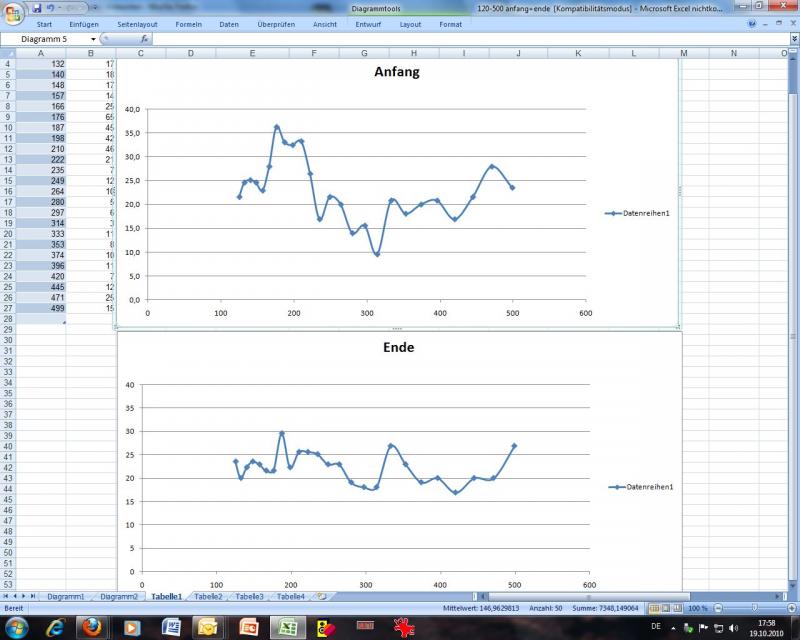The image size is (800, 640).
Task: Click the horizontal scrollbar thumb
Action: point(587,596)
